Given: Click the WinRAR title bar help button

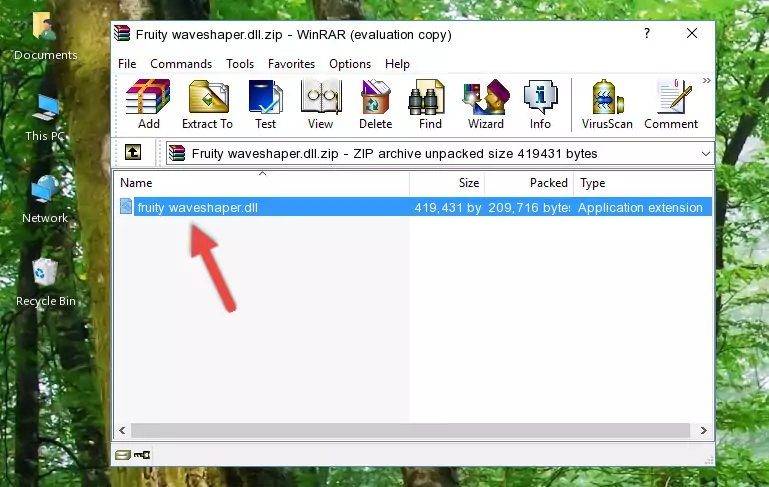Looking at the screenshot, I should click(x=647, y=33).
